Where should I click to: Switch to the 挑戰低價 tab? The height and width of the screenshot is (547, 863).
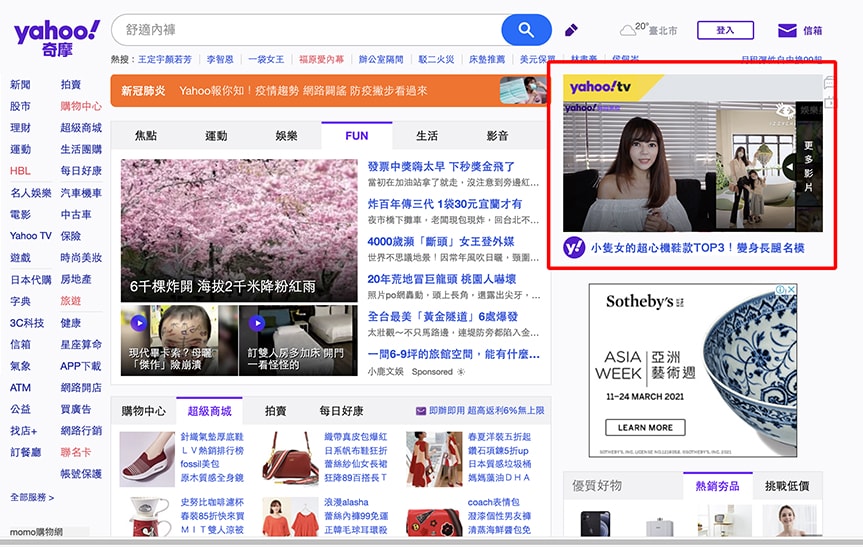(787, 486)
